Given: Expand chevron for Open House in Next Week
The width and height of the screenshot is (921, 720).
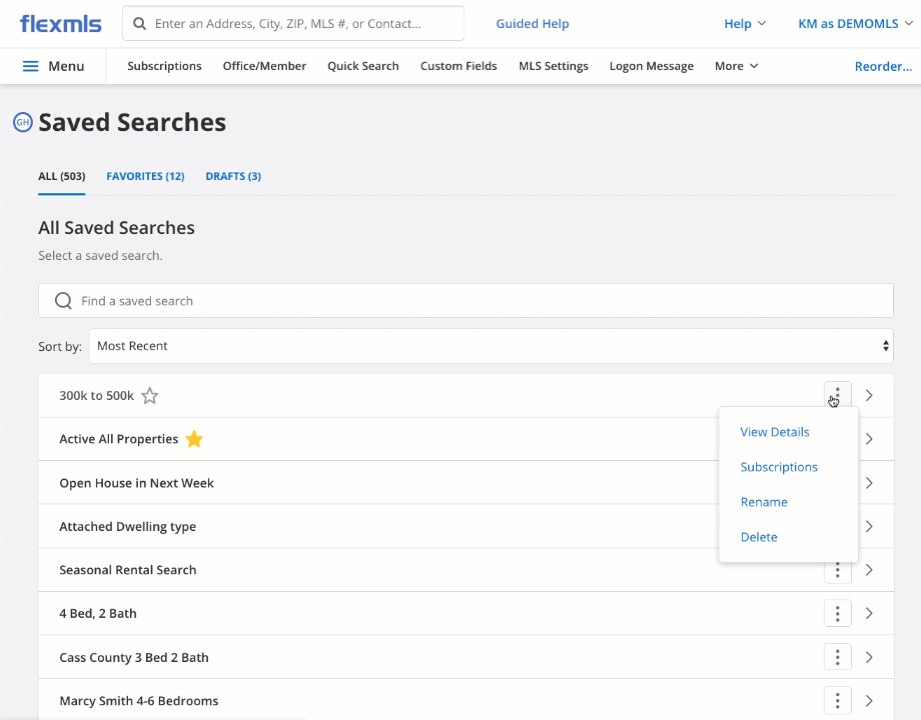Looking at the screenshot, I should [869, 483].
